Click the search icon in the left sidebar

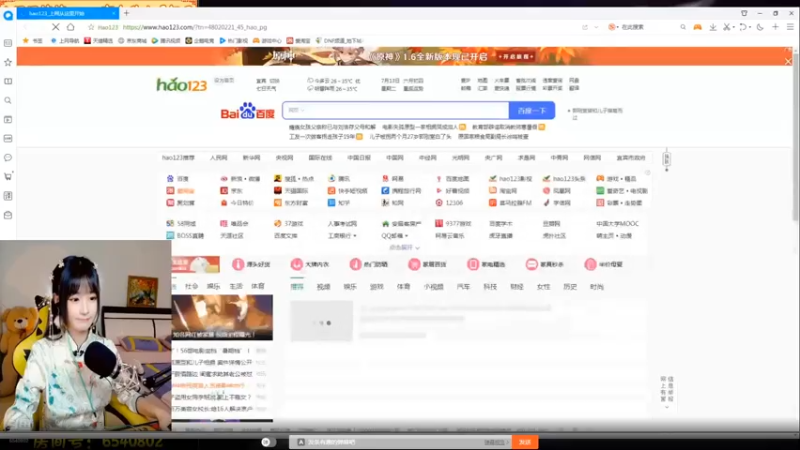8,101
